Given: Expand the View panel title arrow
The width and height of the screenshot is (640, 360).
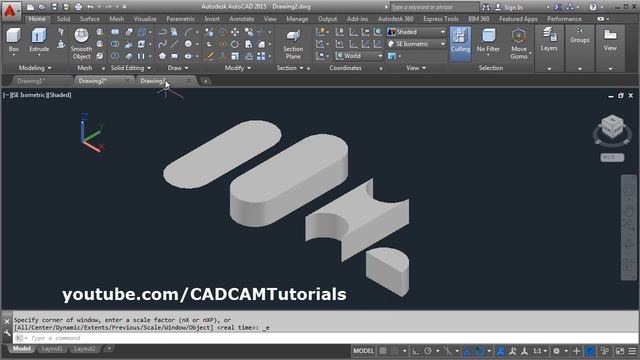Looking at the screenshot, I should pos(424,68).
